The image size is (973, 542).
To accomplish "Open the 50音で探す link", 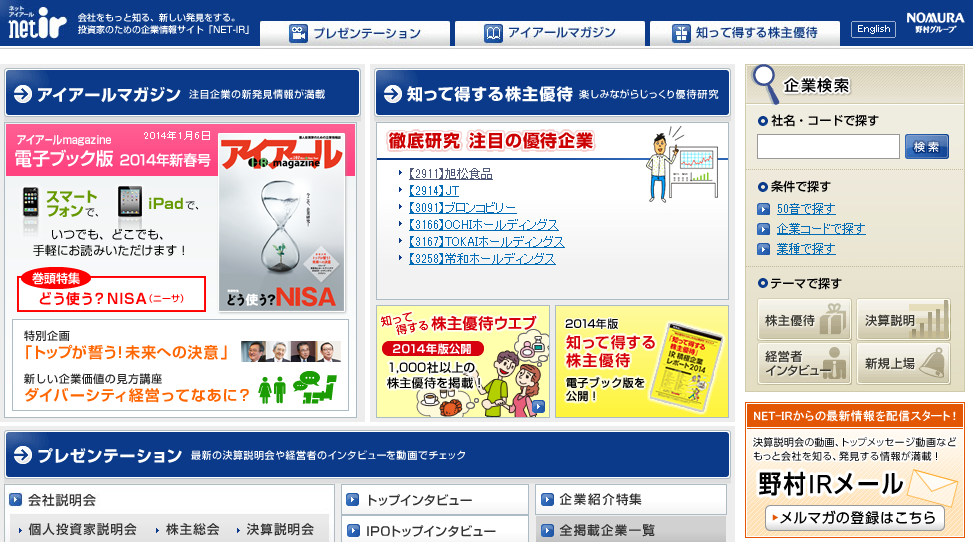I will (806, 209).
